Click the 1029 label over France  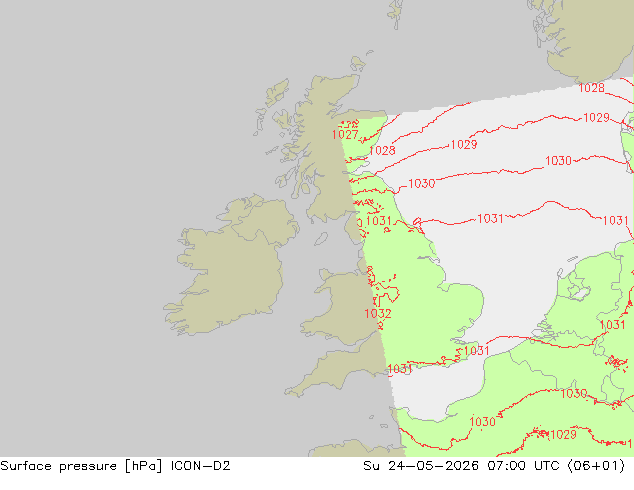click(563, 435)
